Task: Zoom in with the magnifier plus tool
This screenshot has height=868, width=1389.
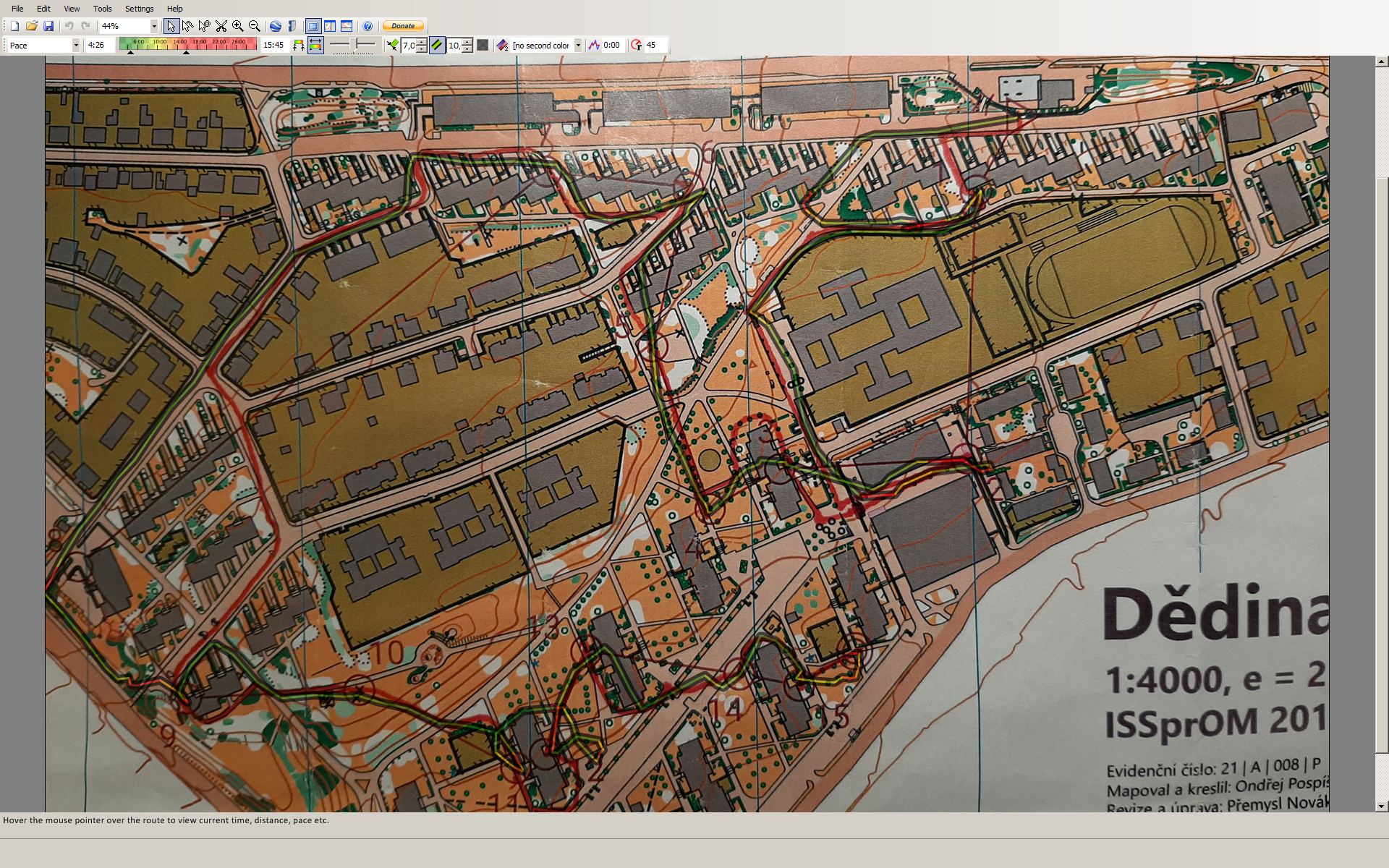Action: pos(238,26)
